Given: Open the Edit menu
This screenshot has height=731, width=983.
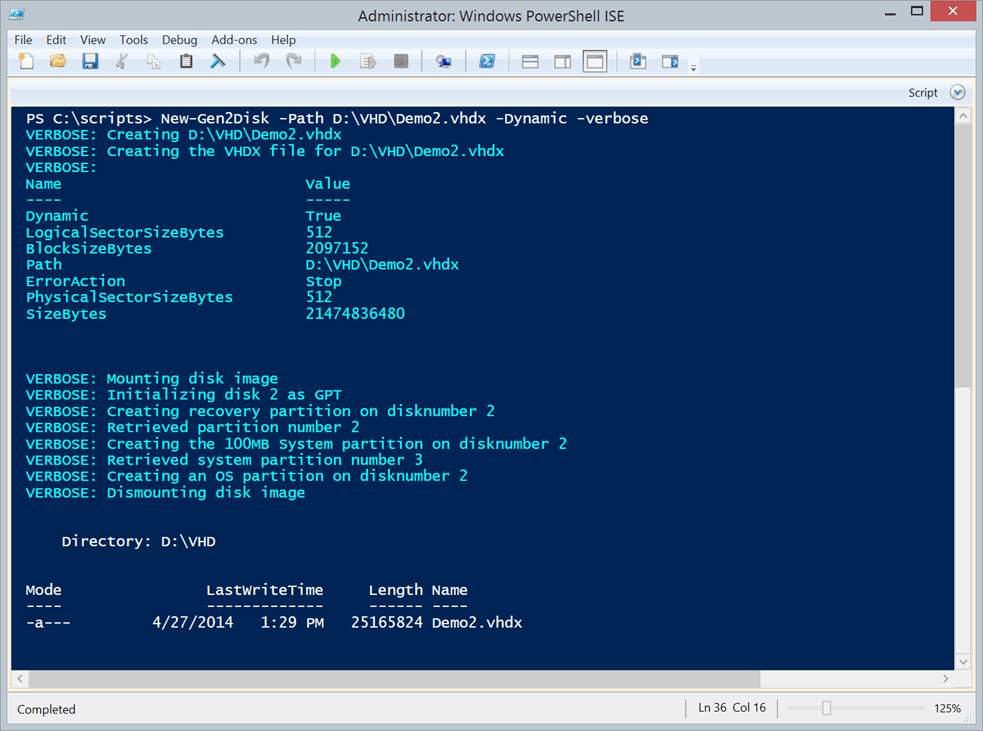Looking at the screenshot, I should point(56,39).
